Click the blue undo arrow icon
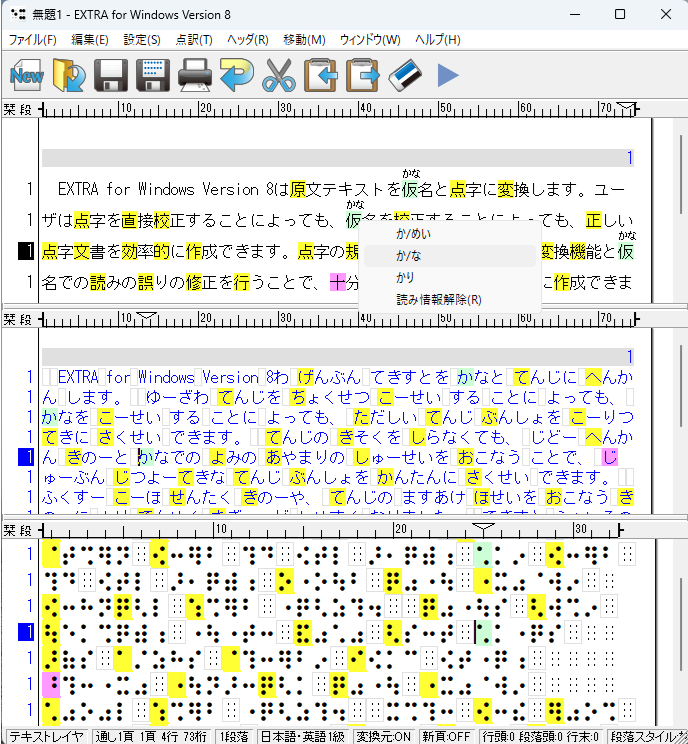 pos(236,74)
